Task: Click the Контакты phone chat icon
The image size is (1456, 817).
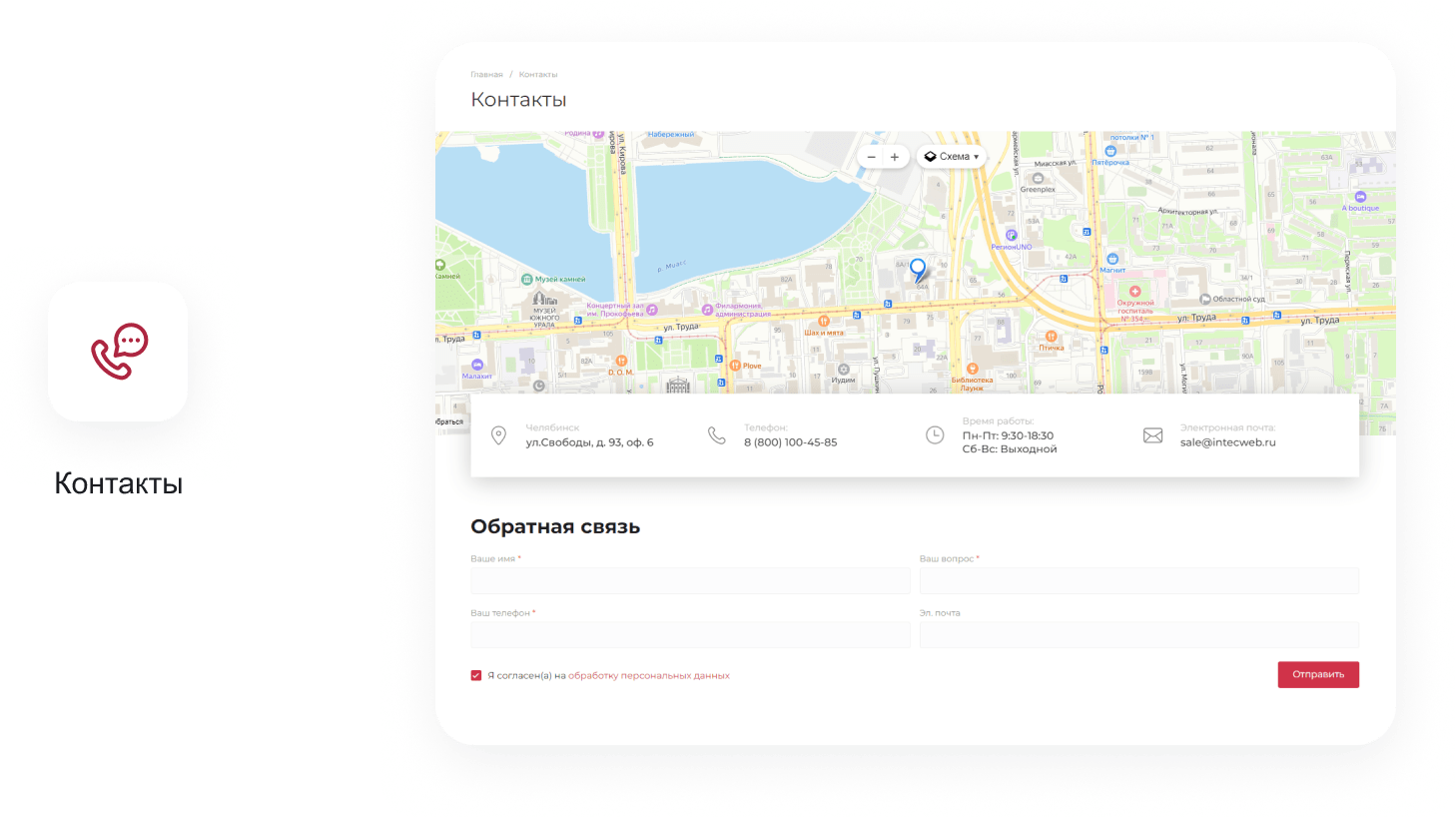Action: pos(119,352)
